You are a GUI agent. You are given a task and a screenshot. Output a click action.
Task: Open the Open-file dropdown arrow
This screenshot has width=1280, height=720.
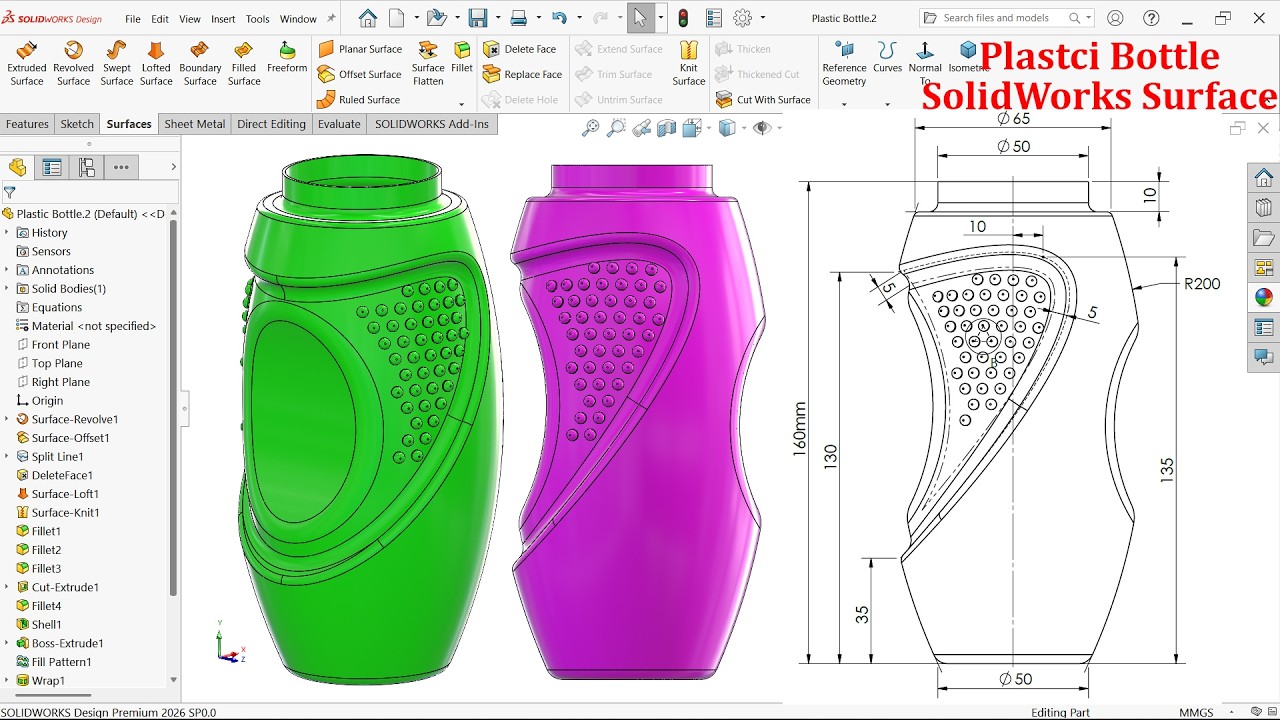pyautogui.click(x=456, y=18)
